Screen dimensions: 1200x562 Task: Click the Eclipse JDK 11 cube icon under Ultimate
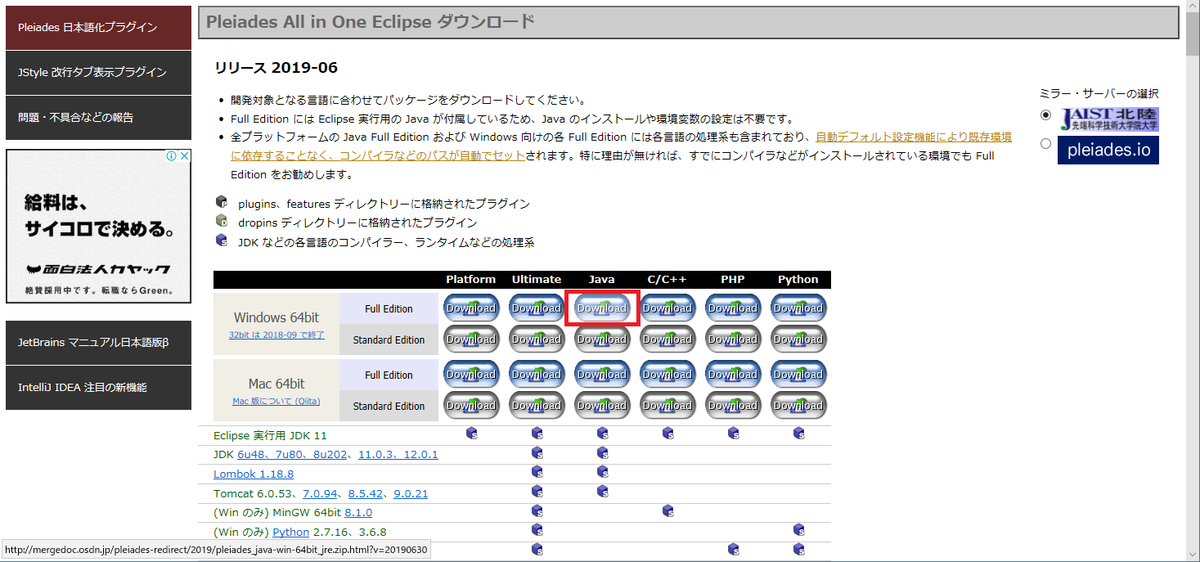[537, 434]
